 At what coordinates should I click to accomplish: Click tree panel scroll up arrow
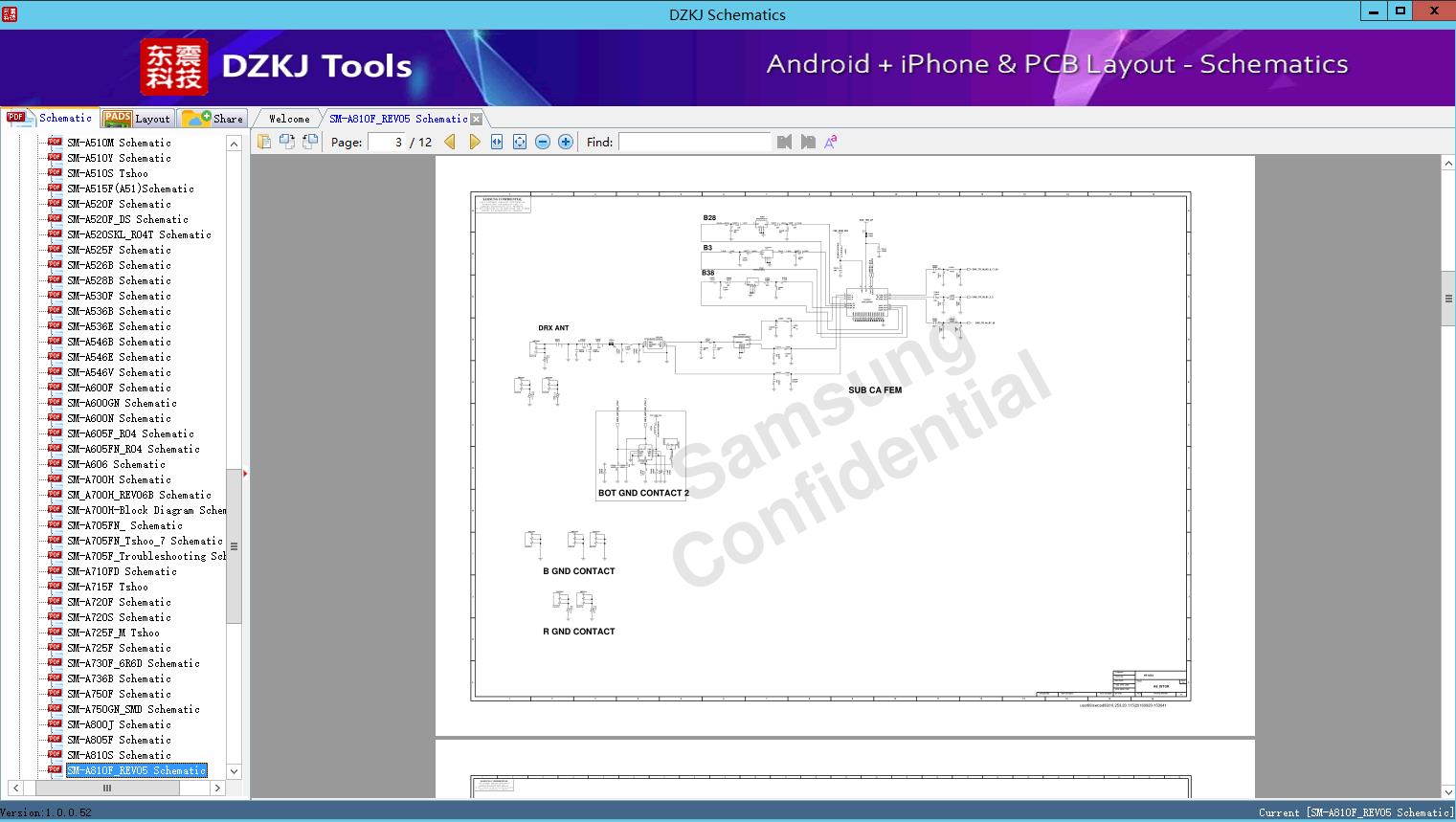(234, 144)
